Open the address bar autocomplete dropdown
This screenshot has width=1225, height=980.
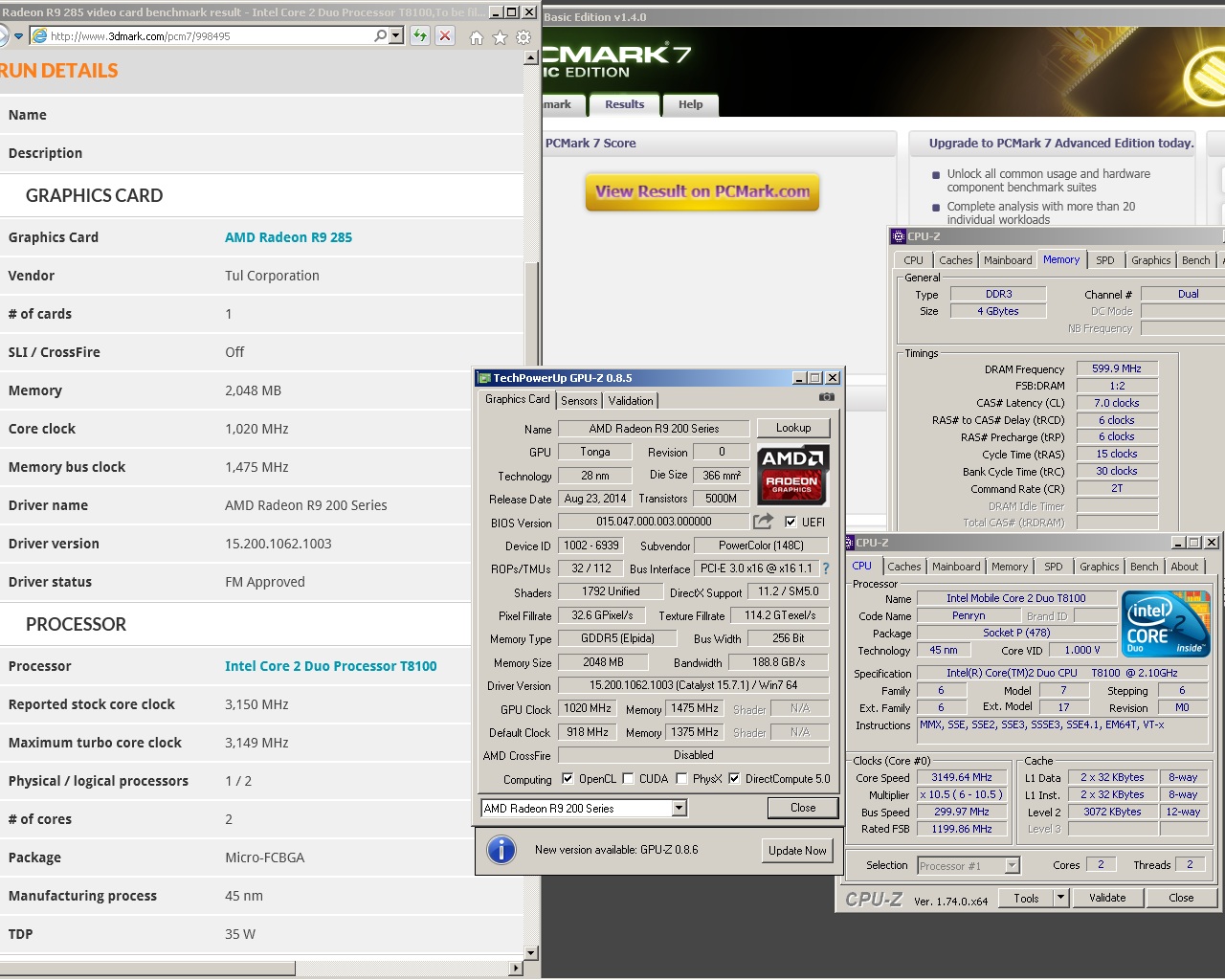click(395, 35)
